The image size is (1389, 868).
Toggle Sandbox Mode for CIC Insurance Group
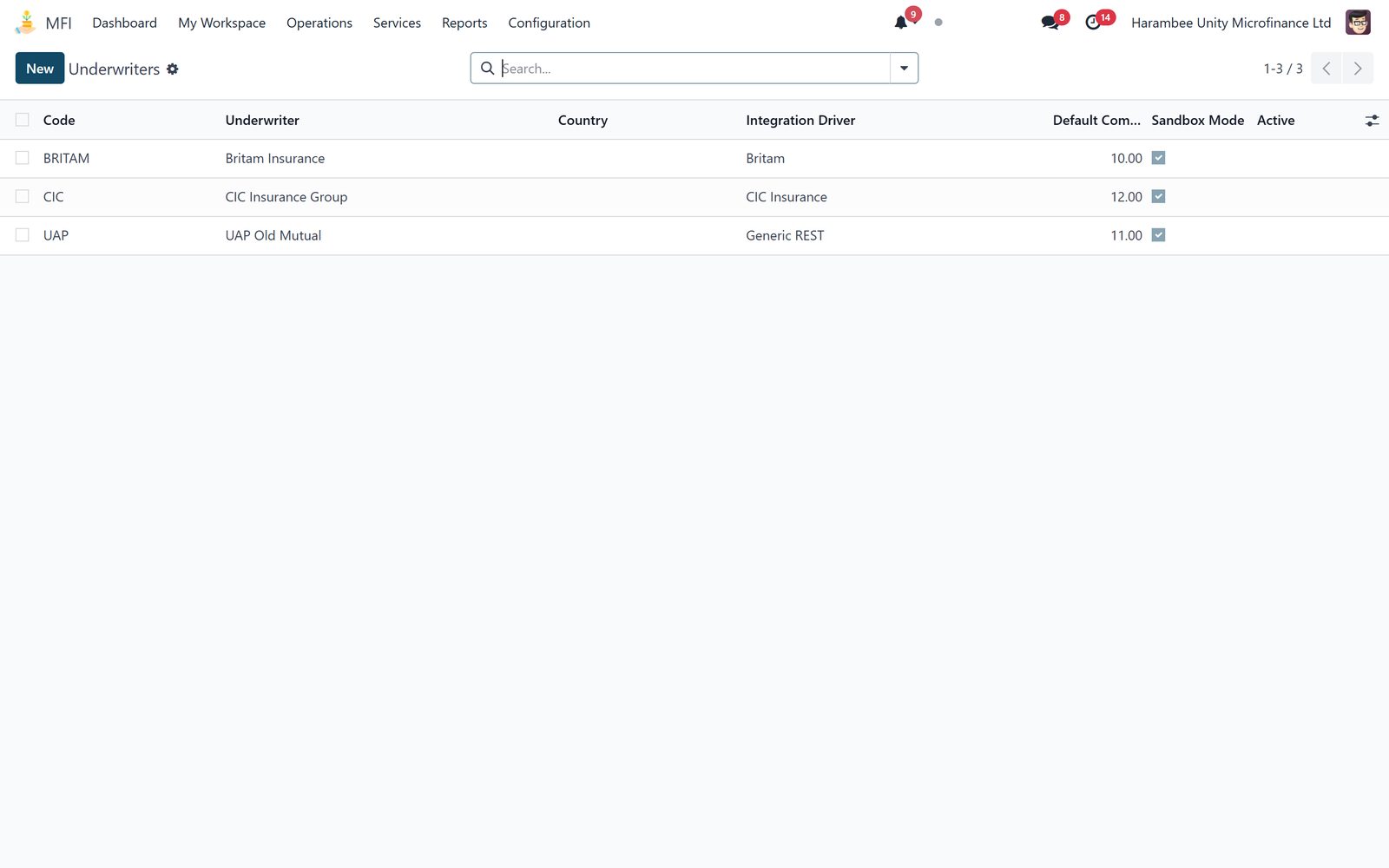[x=1158, y=196]
